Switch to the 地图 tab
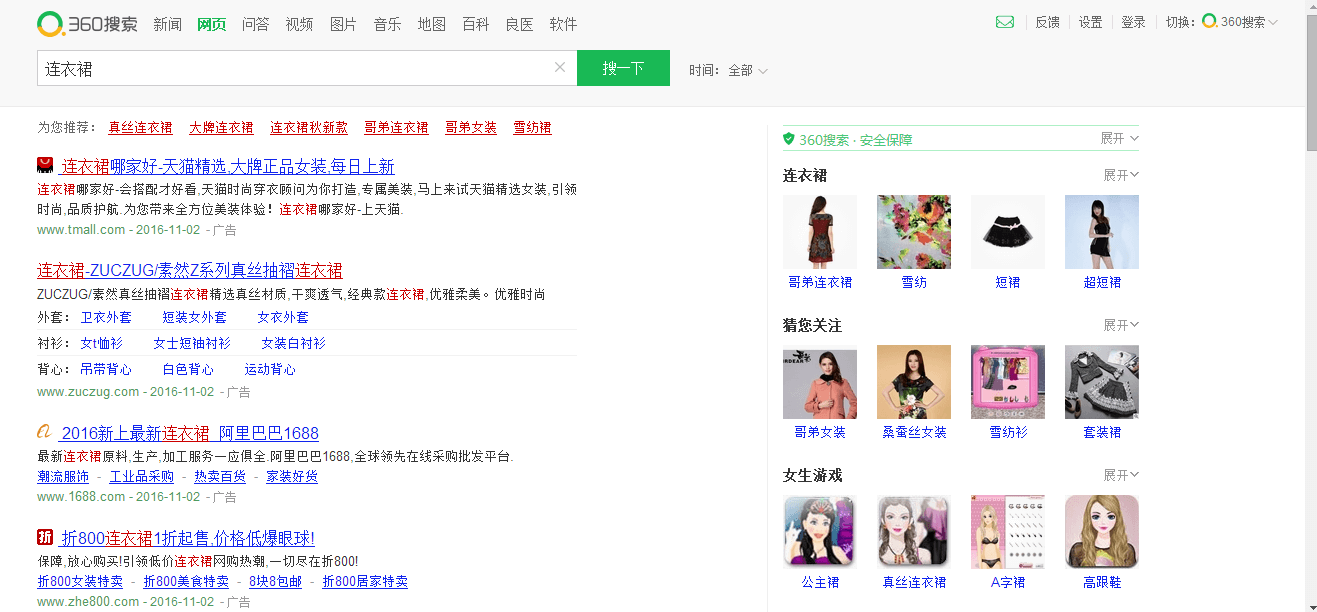The height and width of the screenshot is (612, 1317). (431, 24)
